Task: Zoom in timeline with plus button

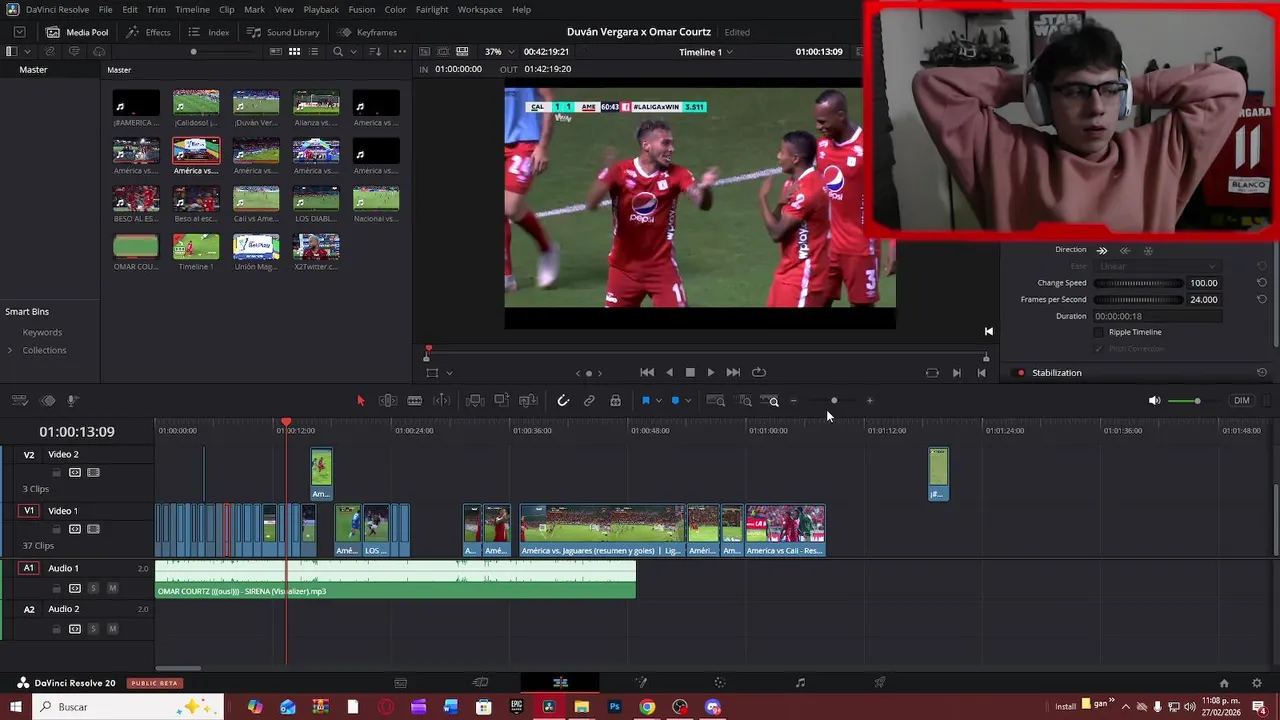Action: [870, 401]
